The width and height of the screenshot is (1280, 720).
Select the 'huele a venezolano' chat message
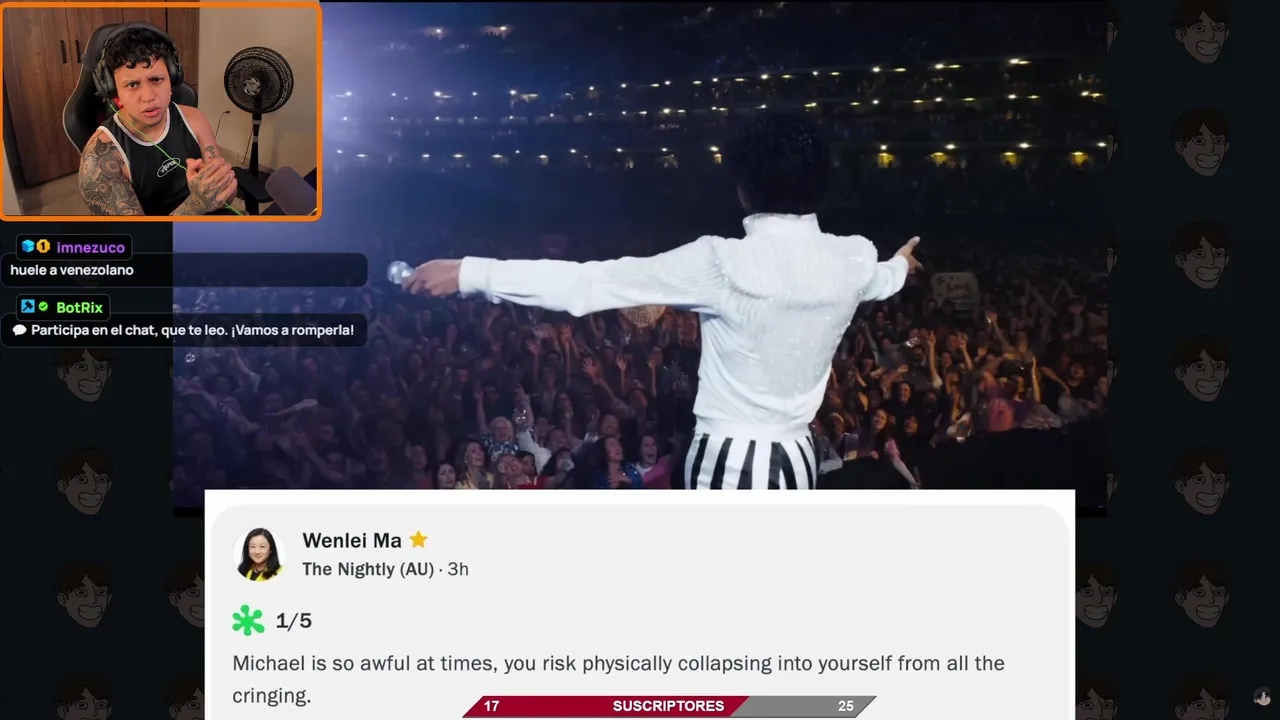(x=72, y=270)
